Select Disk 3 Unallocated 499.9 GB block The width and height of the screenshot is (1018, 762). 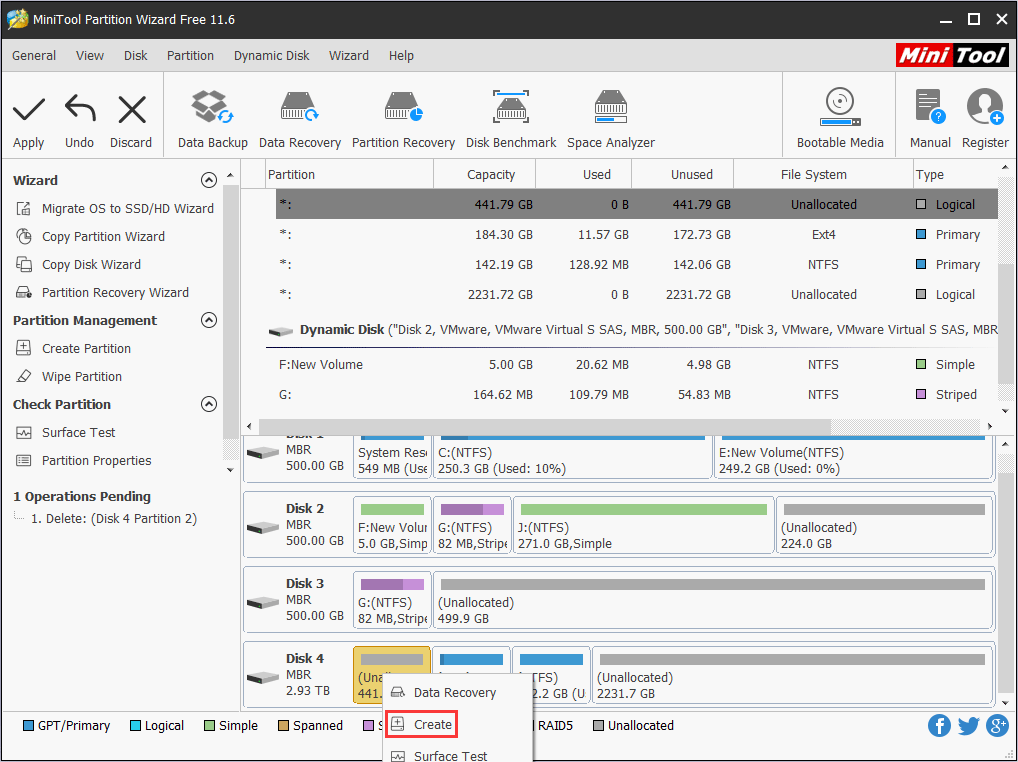click(x=713, y=600)
